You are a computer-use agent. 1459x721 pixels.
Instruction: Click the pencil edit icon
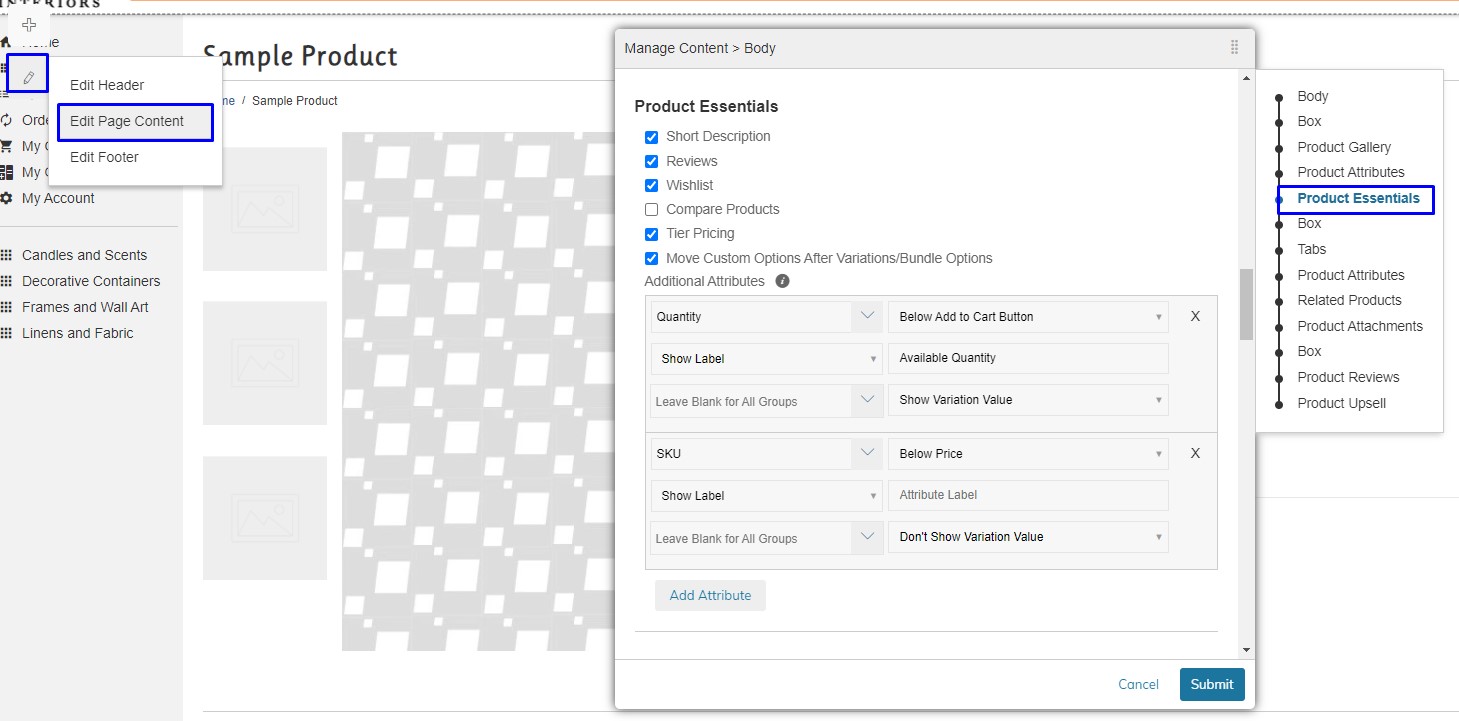29,77
